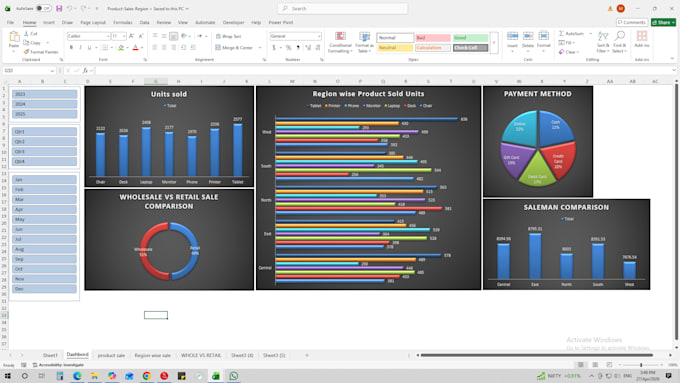The image size is (680, 383).
Task: Open Conditional Formatting menu
Action: [340, 42]
